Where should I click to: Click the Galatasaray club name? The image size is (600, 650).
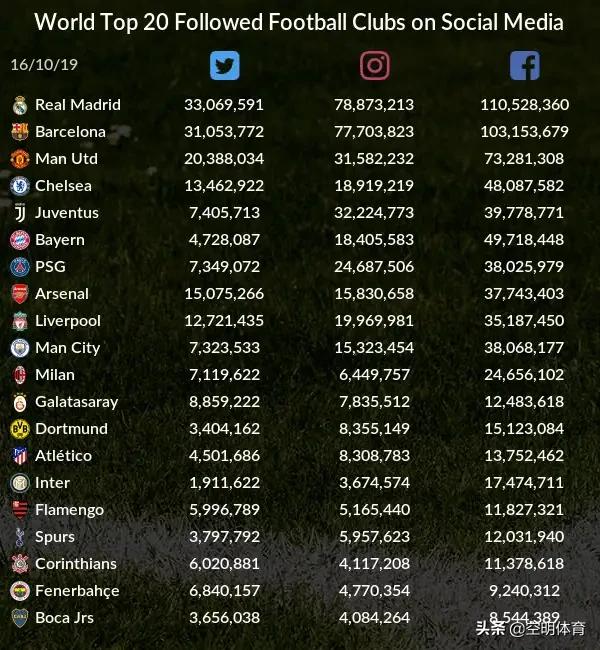point(77,402)
